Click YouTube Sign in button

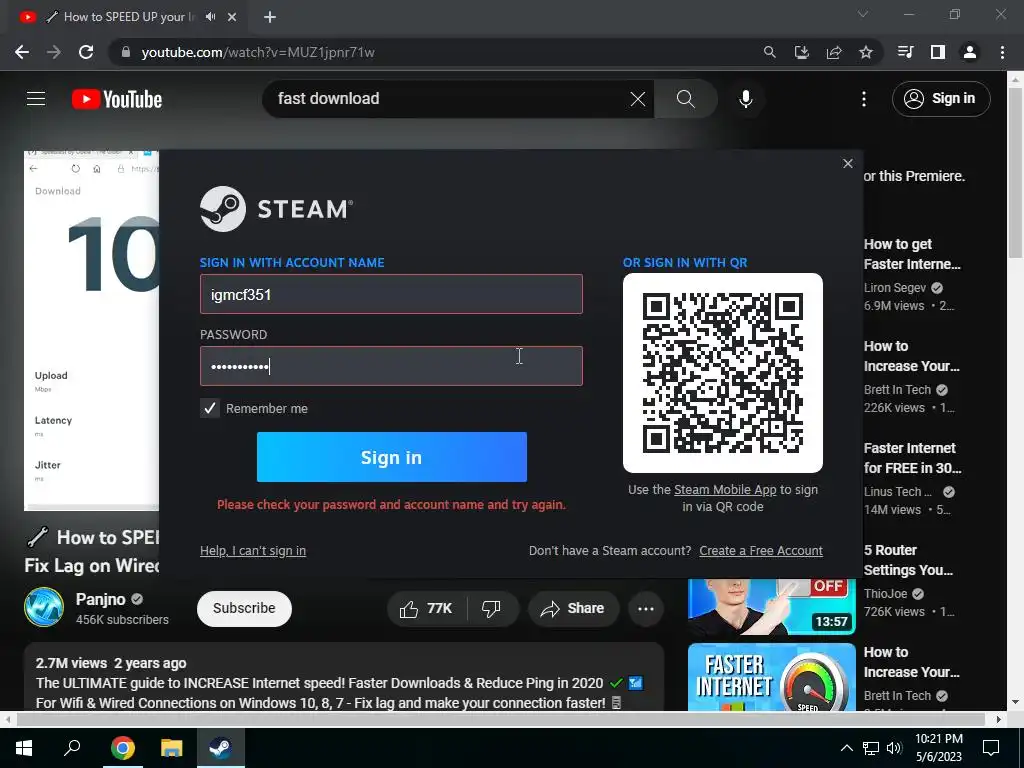pyautogui.click(x=941, y=99)
